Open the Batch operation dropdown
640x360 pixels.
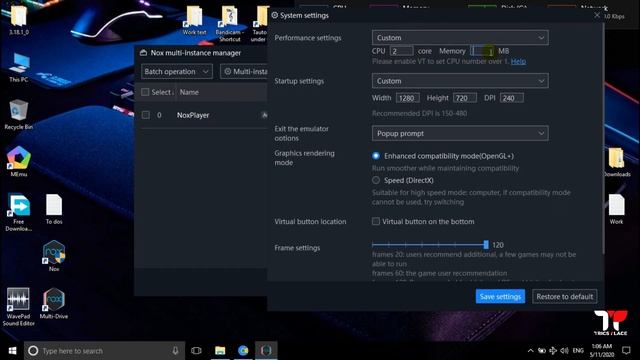[177, 71]
